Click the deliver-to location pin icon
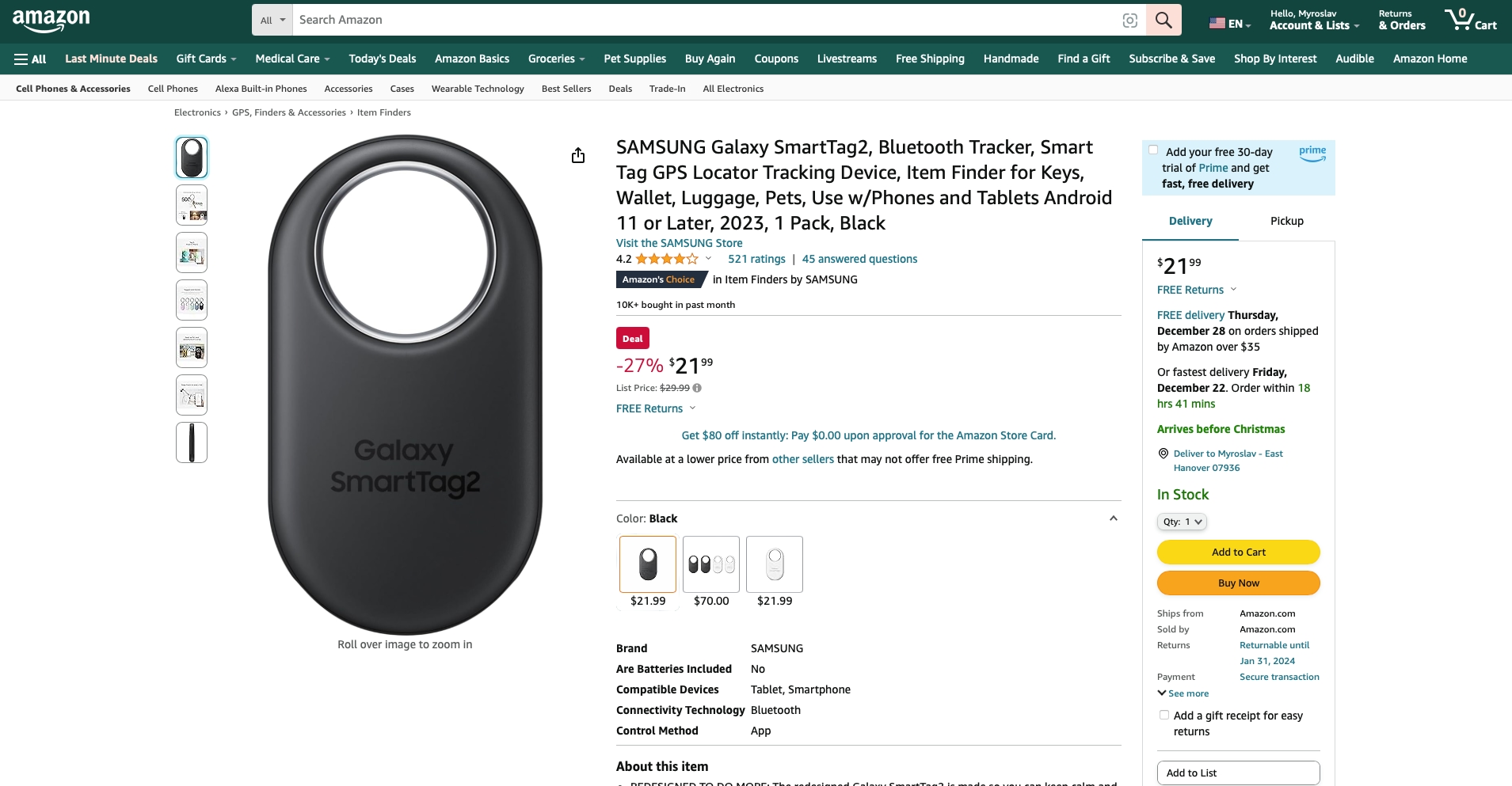 [x=1164, y=454]
